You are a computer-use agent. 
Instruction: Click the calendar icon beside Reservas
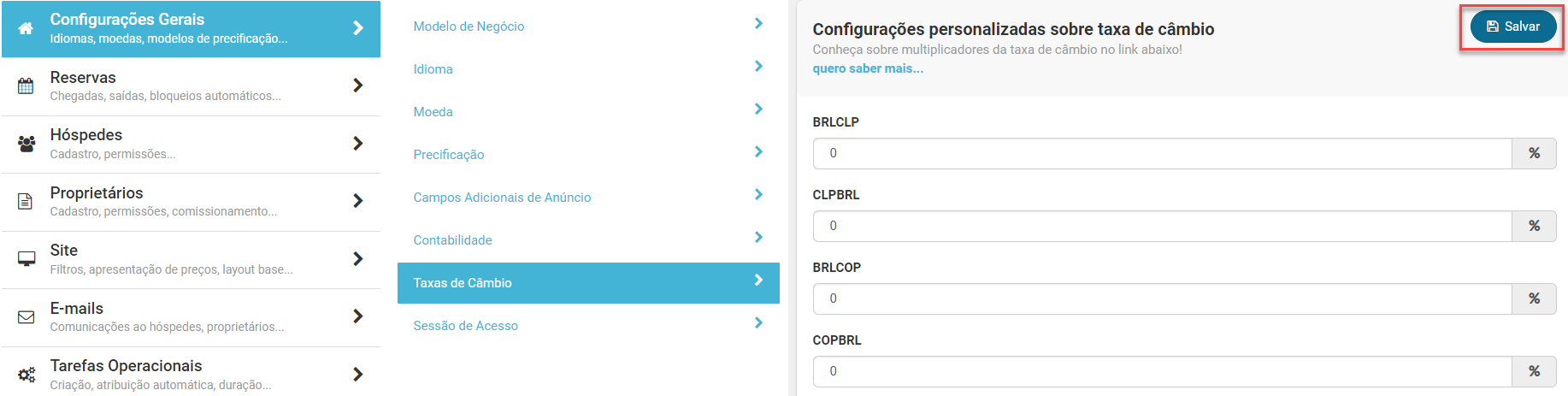pyautogui.click(x=26, y=86)
